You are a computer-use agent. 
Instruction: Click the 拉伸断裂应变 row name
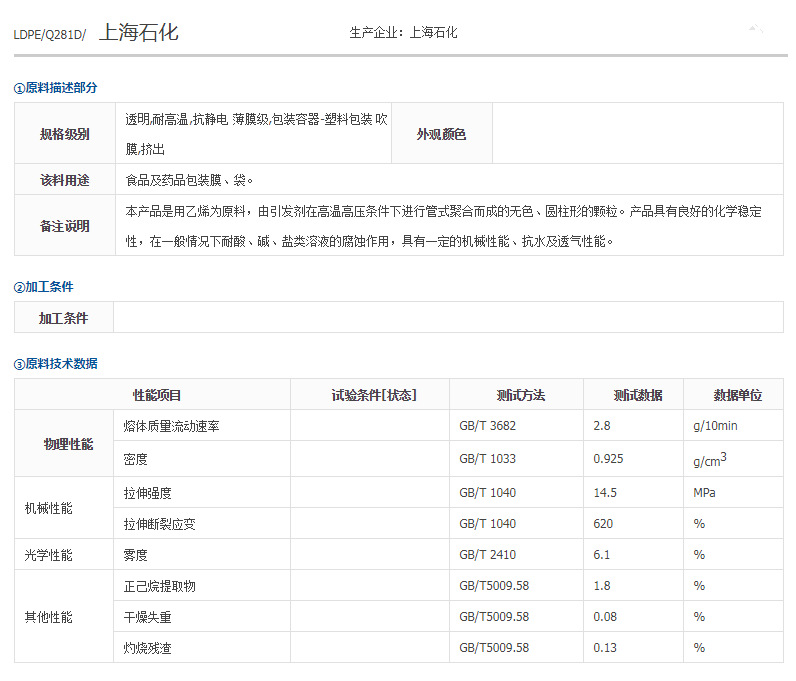159,524
